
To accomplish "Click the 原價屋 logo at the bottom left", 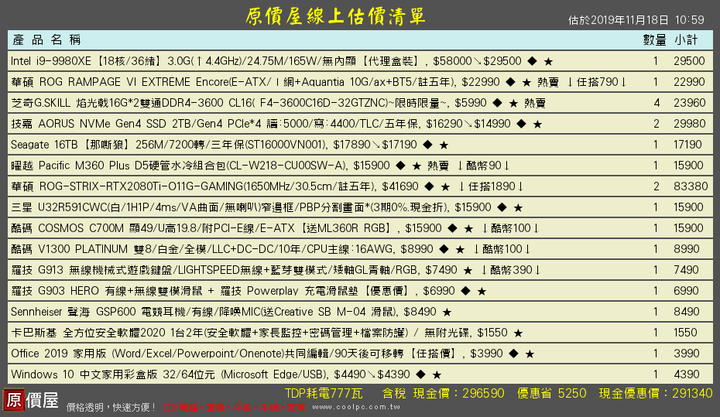I will (x=31, y=400).
